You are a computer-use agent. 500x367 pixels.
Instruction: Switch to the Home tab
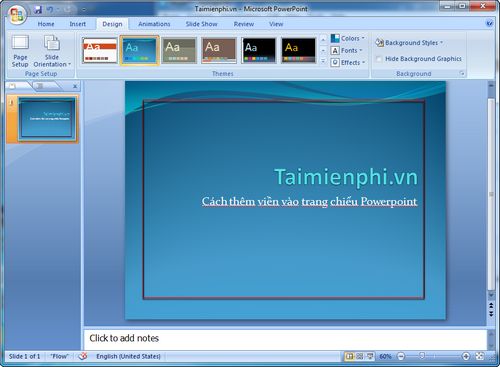(x=46, y=24)
